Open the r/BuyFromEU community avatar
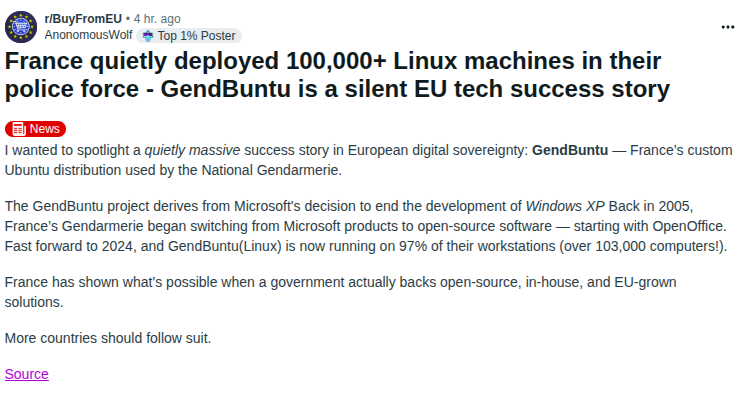This screenshot has height=393, width=744. [x=21, y=27]
